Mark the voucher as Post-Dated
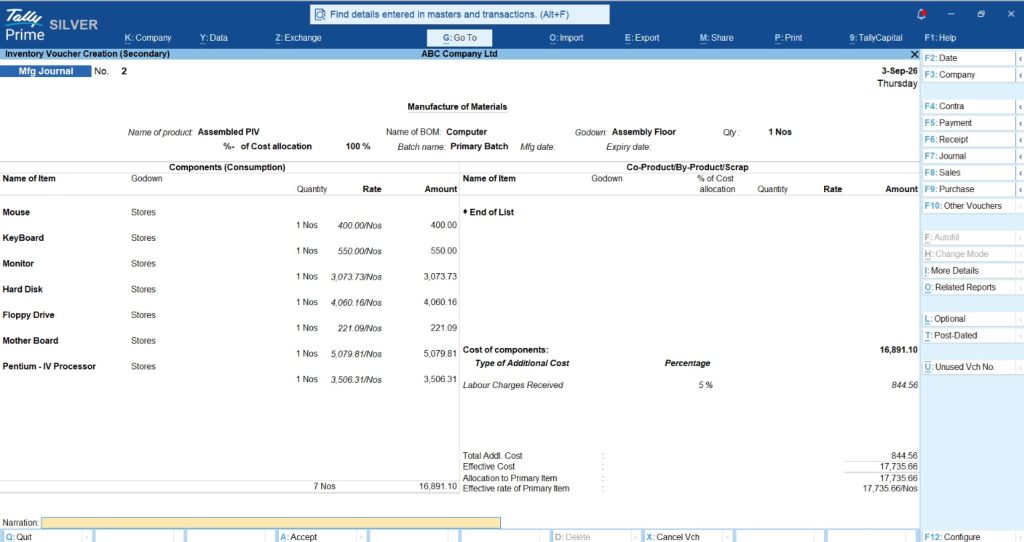This screenshot has height=542, width=1024. 968,336
